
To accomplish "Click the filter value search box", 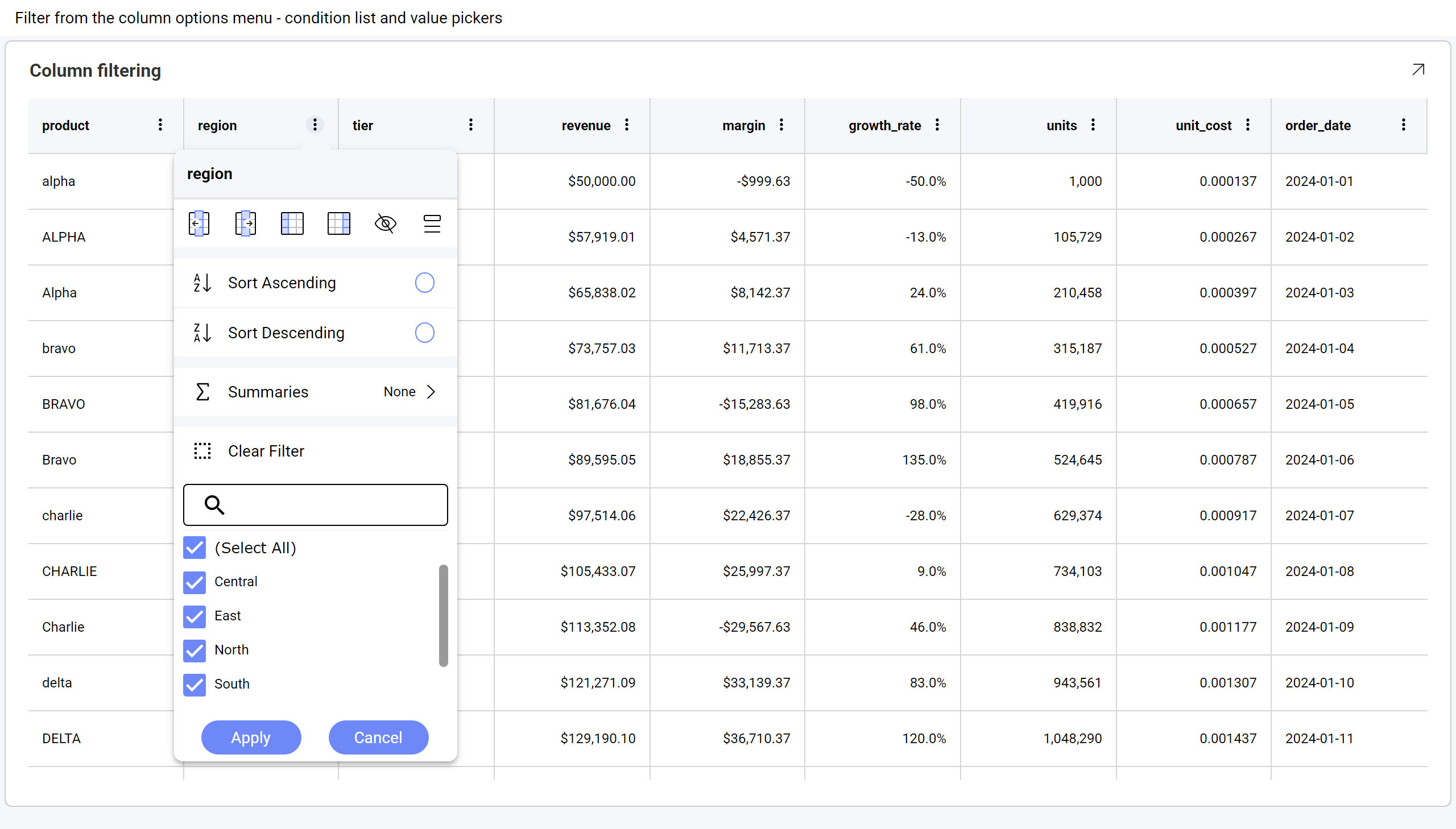I will pos(316,504).
